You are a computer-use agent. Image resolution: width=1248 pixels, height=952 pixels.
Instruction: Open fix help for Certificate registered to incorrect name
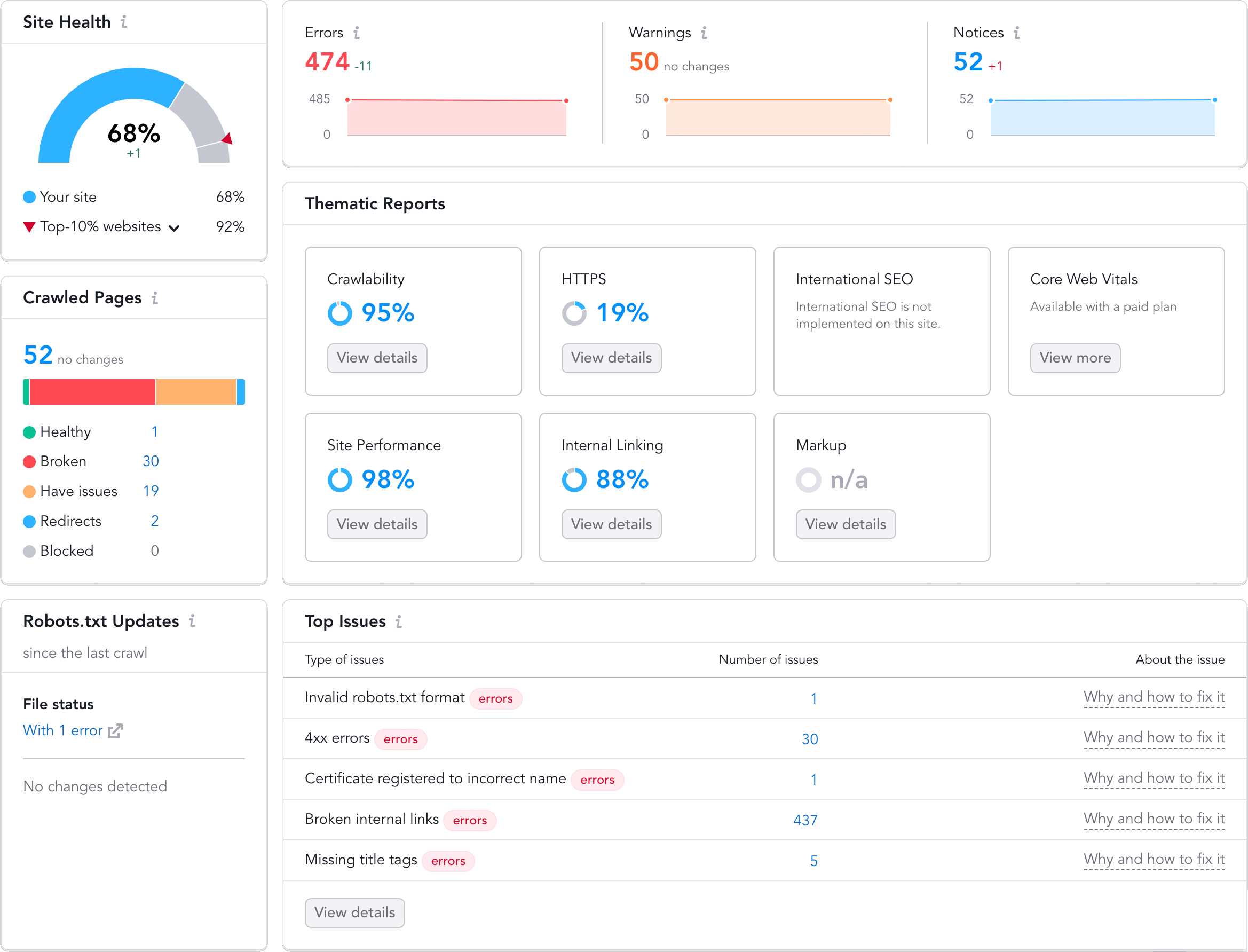point(1154,778)
